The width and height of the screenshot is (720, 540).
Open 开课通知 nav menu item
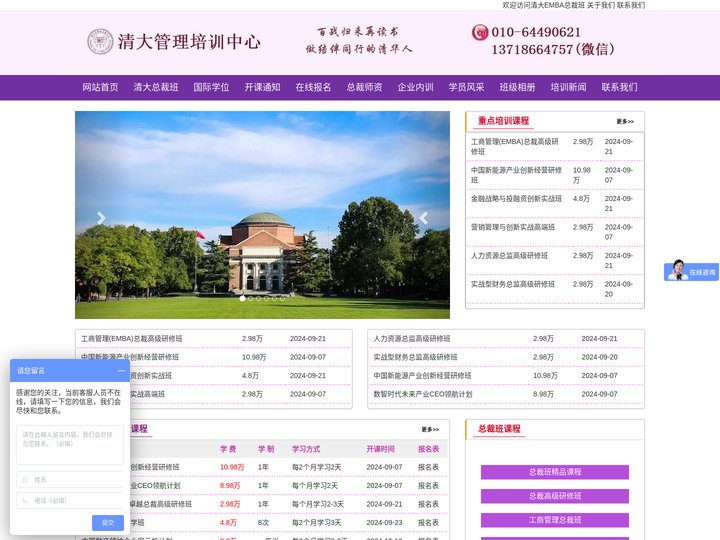(262, 87)
